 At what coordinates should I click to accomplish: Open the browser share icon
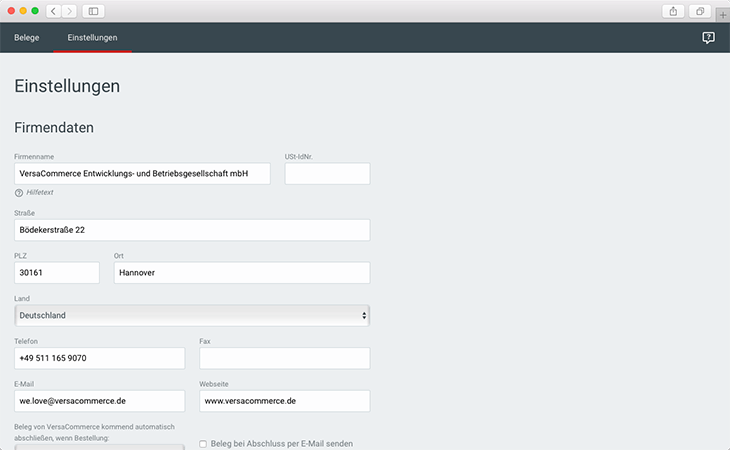click(673, 11)
